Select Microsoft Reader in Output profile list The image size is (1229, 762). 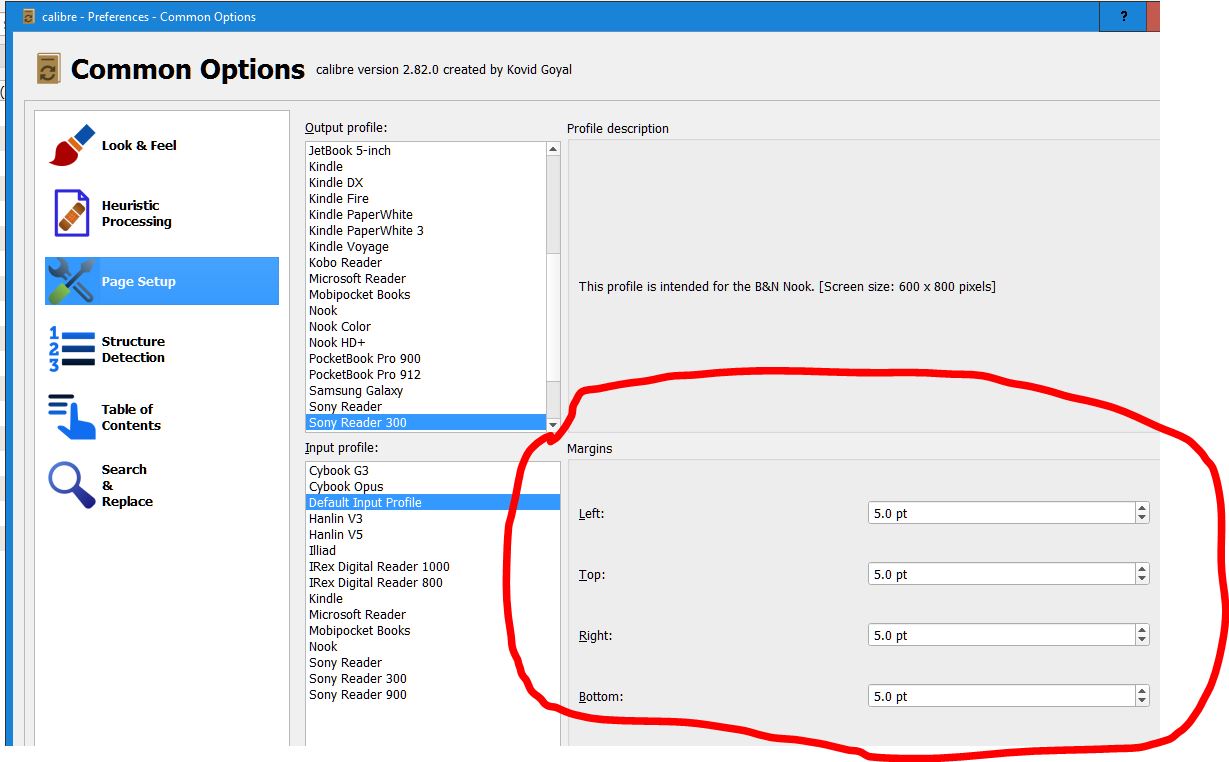[x=425, y=278]
